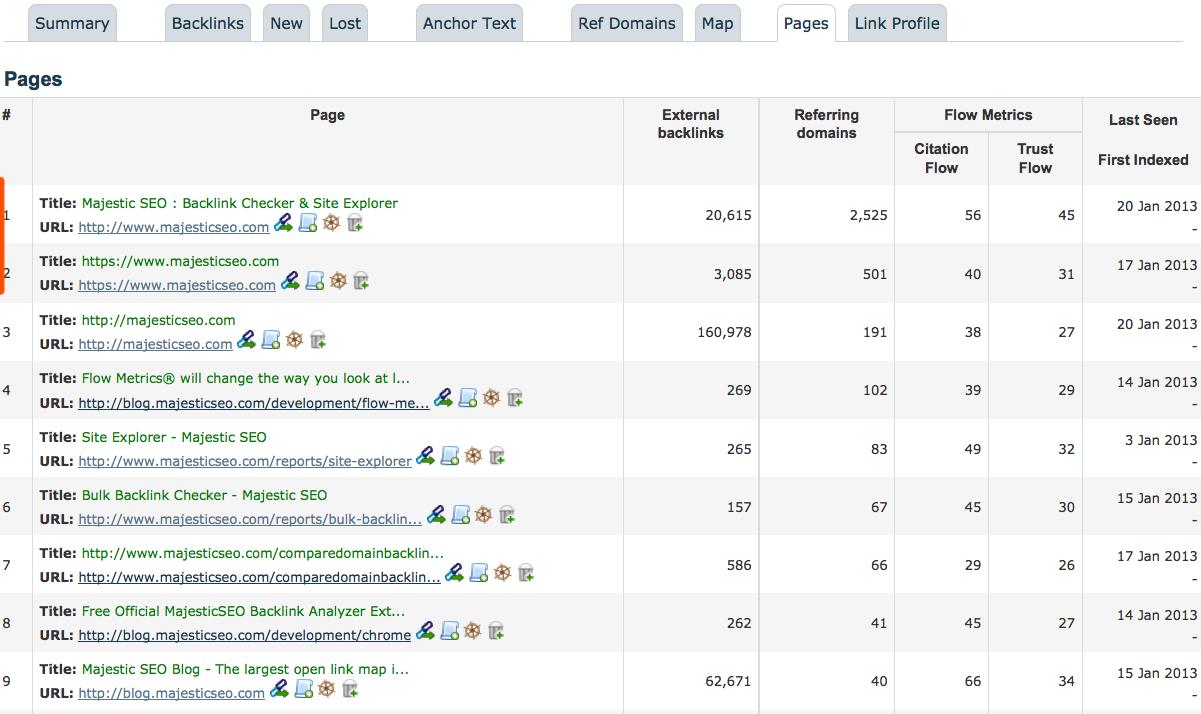Click the report scroll icon in the Flow Metrics row
Image resolution: width=1201 pixels, height=714 pixels.
coord(468,397)
